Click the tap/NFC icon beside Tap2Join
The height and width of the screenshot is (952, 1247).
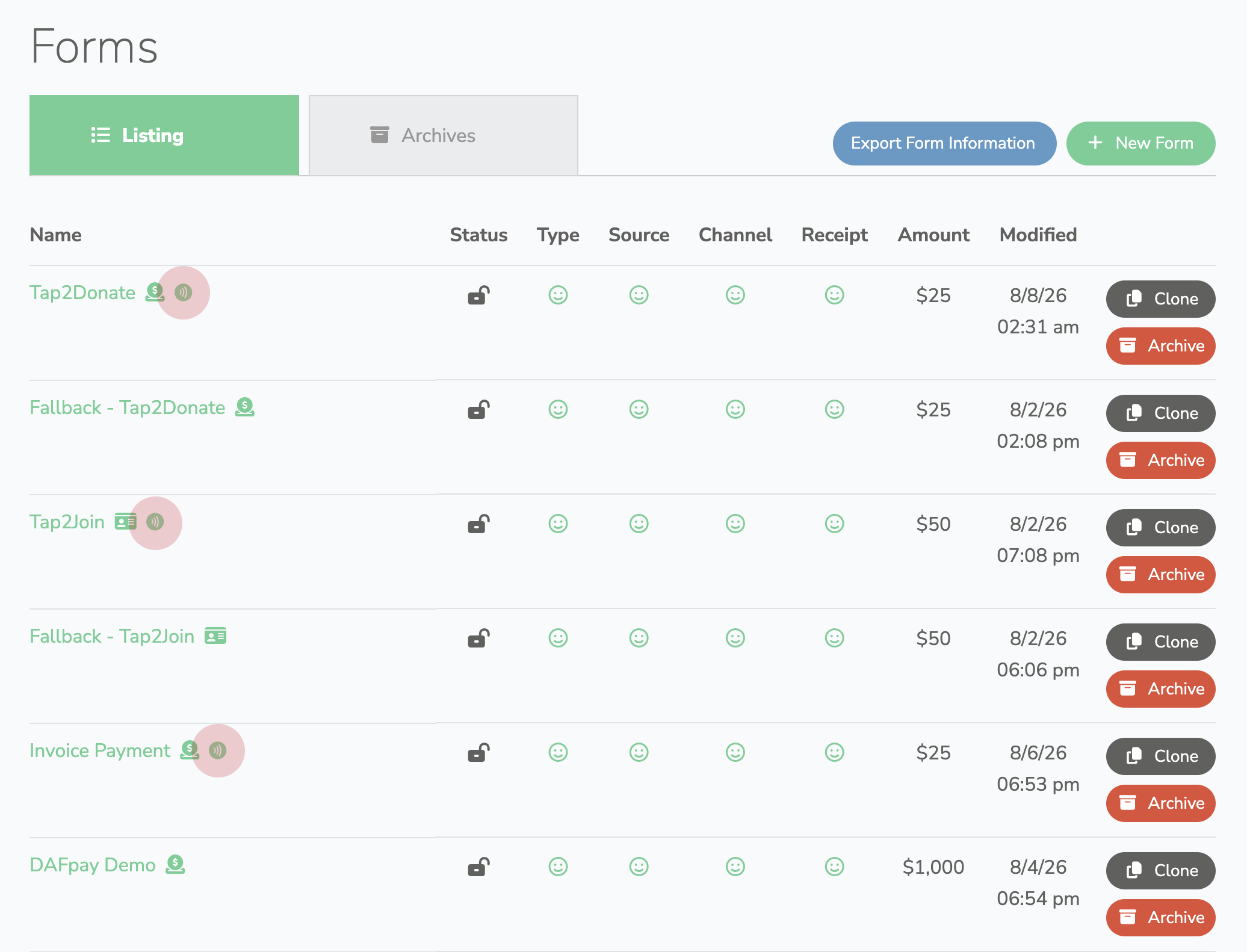tap(155, 522)
